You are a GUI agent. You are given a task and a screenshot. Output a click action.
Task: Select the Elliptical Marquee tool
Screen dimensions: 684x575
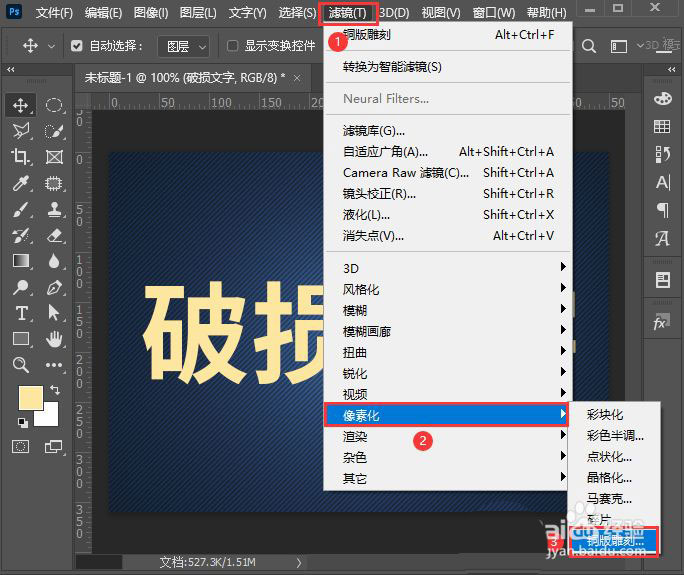(x=54, y=106)
